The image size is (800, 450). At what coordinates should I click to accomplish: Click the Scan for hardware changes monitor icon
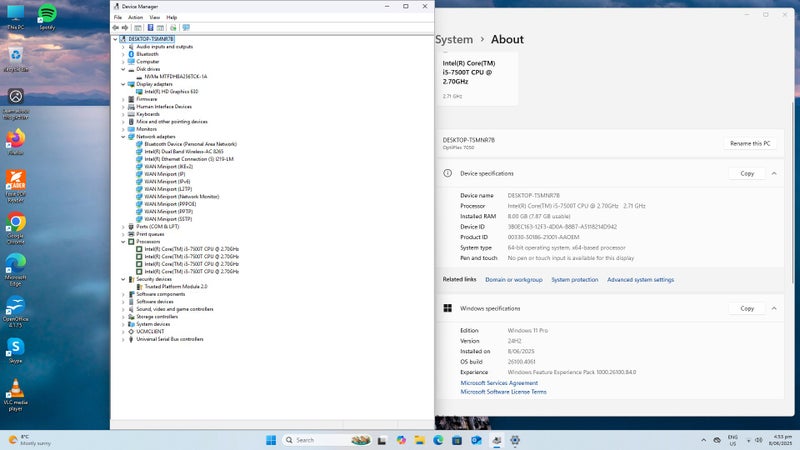(186, 28)
